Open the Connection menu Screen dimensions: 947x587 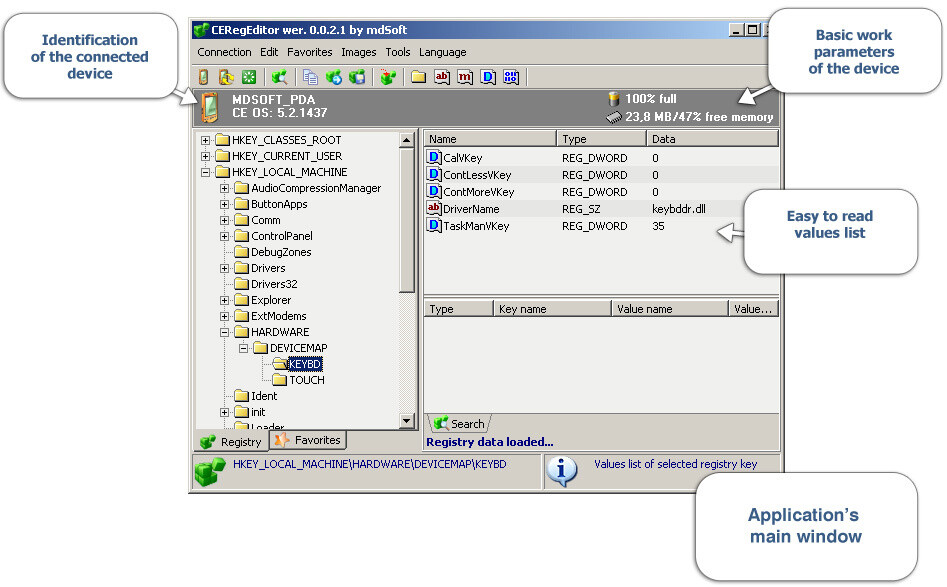[224, 52]
